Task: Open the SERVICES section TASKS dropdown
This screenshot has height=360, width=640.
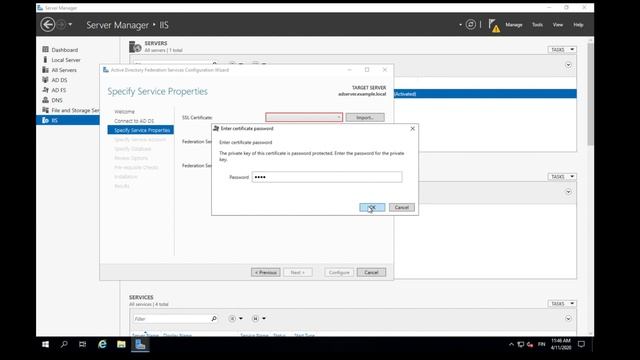Action: pyautogui.click(x=562, y=304)
